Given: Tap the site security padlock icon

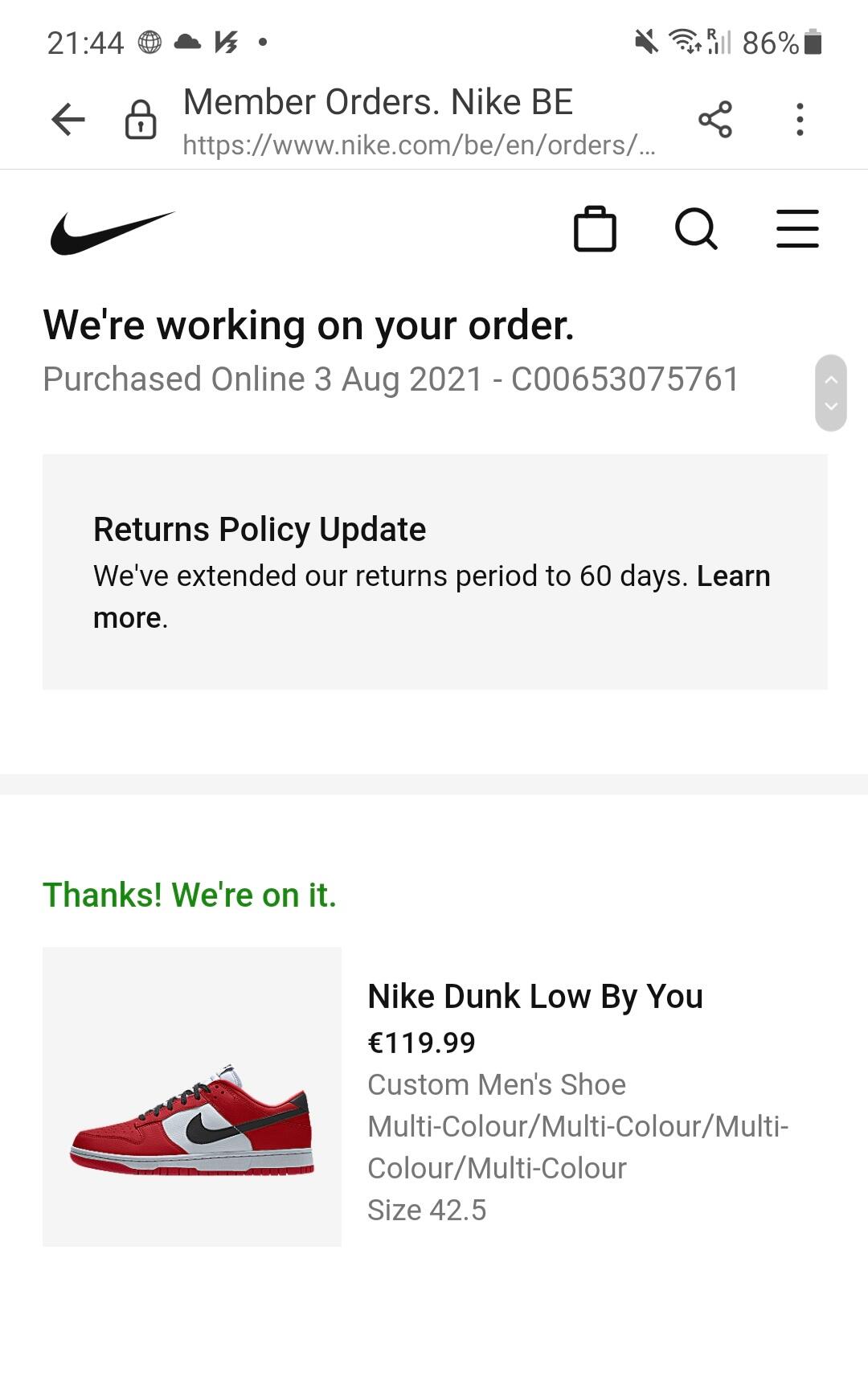Looking at the screenshot, I should click(x=141, y=120).
